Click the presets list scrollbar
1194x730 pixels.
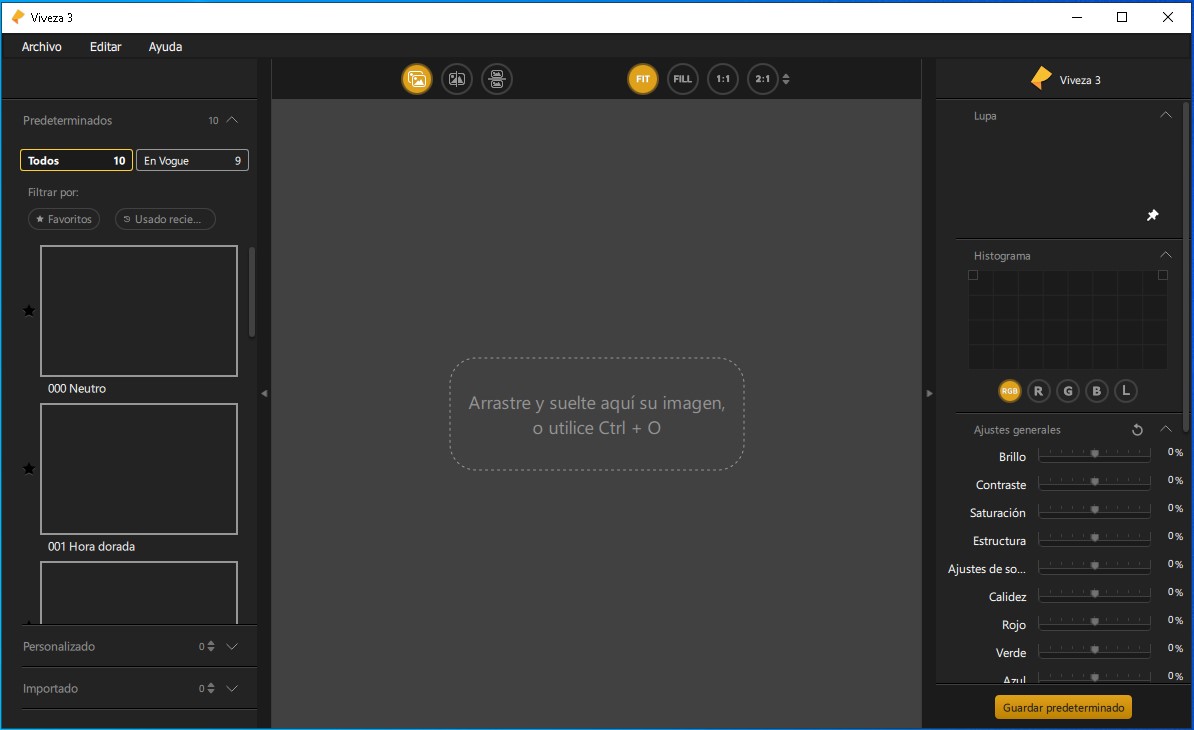251,292
